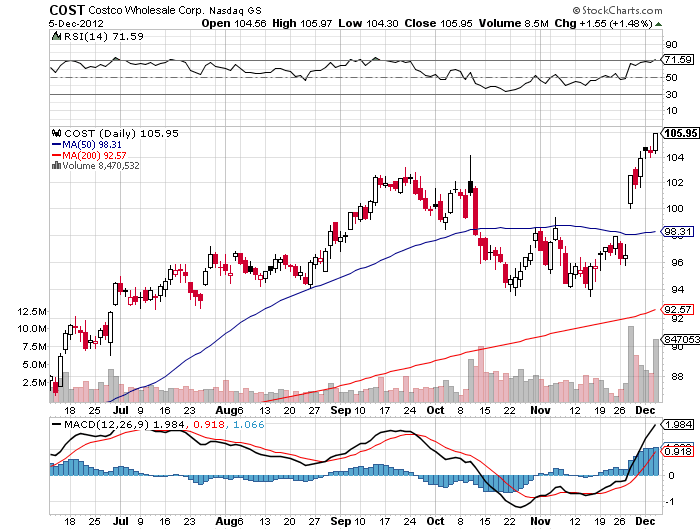The height and width of the screenshot is (530, 700).
Task: Click the blue 1.066 histogram legend value
Action: pos(249,424)
